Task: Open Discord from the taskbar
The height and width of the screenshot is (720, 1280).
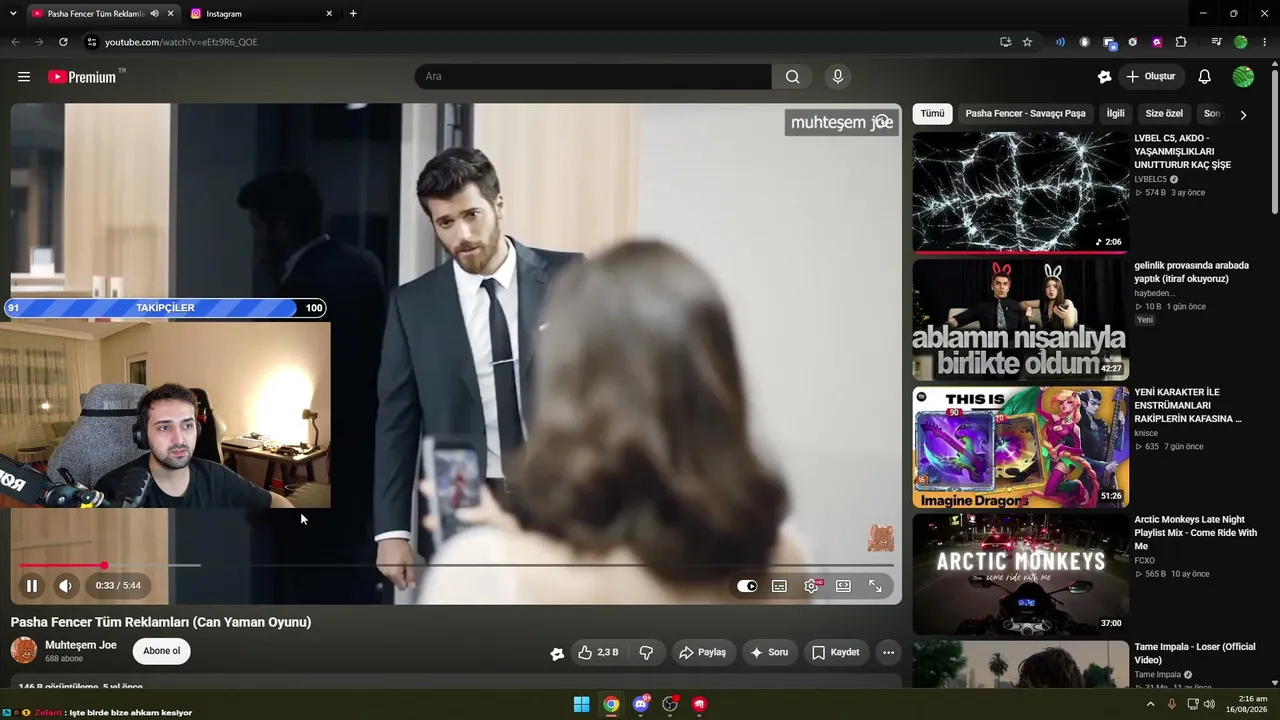Action: click(641, 704)
